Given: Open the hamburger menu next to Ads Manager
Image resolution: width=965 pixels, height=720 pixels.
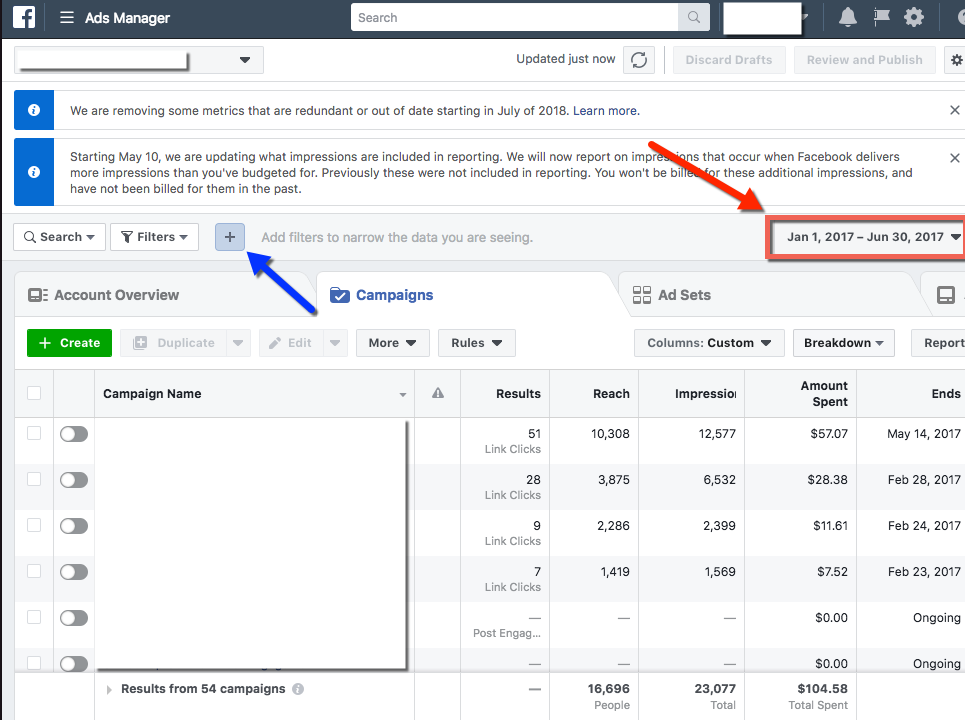Looking at the screenshot, I should [x=66, y=17].
